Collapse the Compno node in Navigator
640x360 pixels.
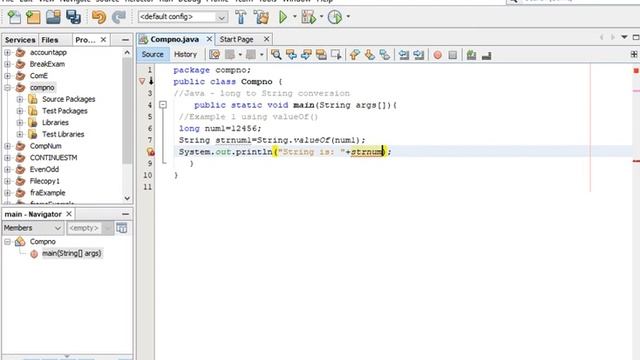pyautogui.click(x=7, y=242)
